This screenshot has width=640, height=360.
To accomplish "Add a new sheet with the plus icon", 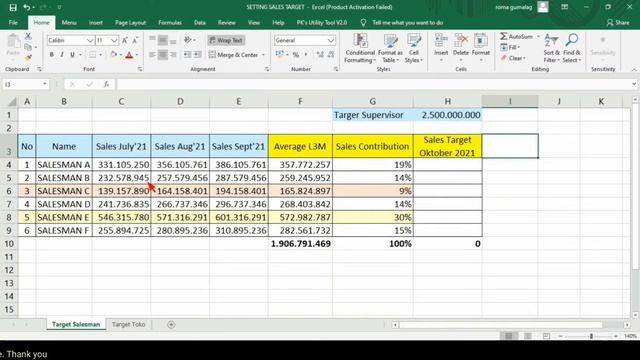I will point(171,324).
